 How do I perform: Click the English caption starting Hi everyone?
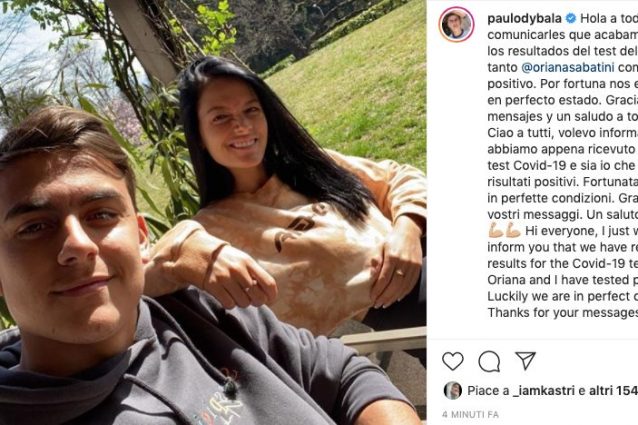click(x=563, y=272)
